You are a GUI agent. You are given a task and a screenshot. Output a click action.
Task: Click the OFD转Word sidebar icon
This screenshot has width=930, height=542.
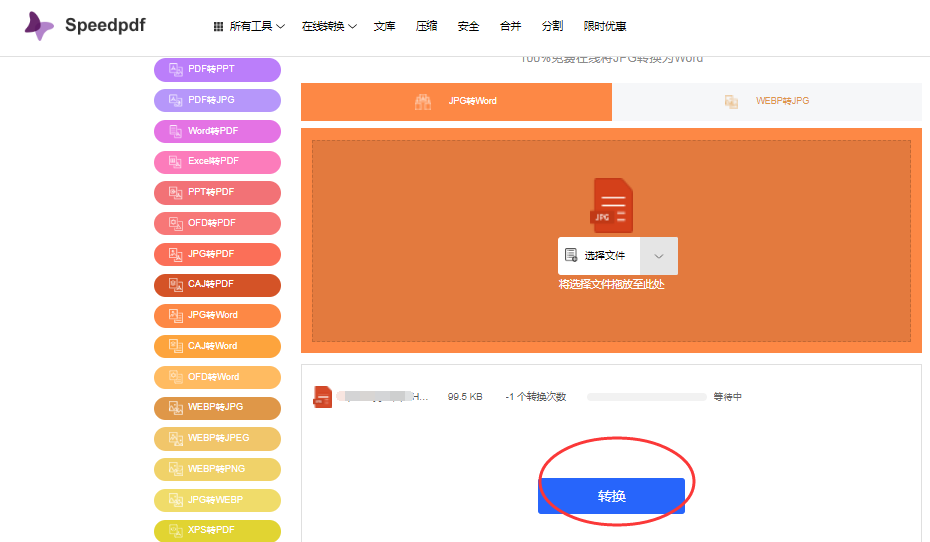pyautogui.click(x=176, y=377)
